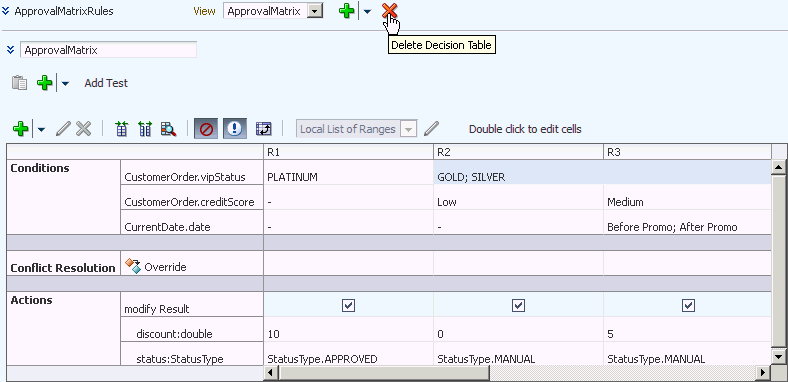
Task: Click the Override conflict resolution label
Action: [x=165, y=267]
